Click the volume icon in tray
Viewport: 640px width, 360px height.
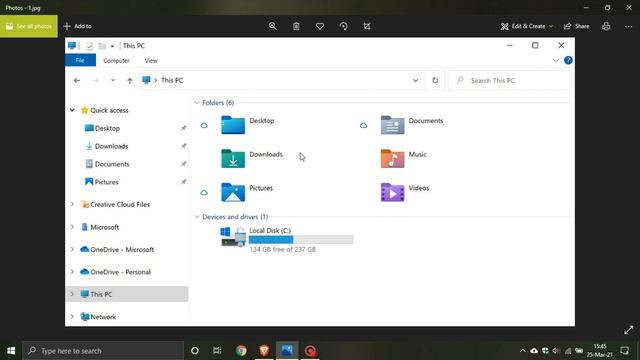(x=556, y=351)
